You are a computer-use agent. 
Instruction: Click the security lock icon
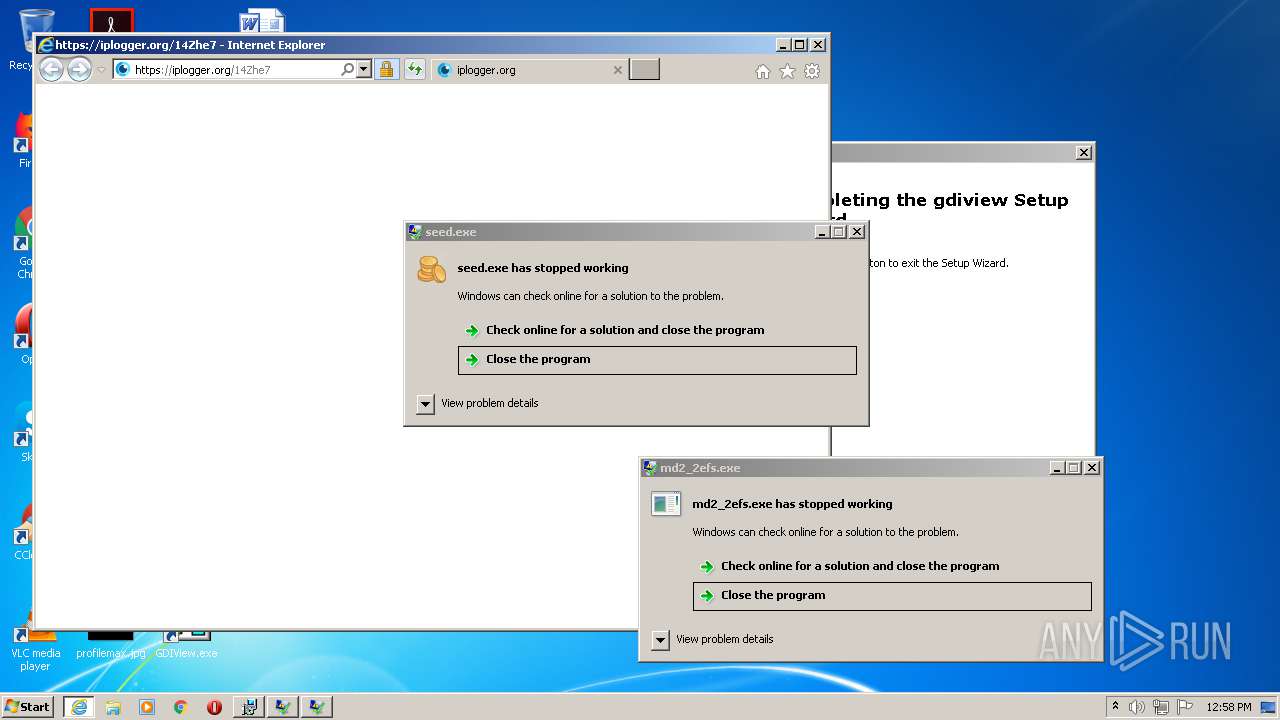click(386, 70)
